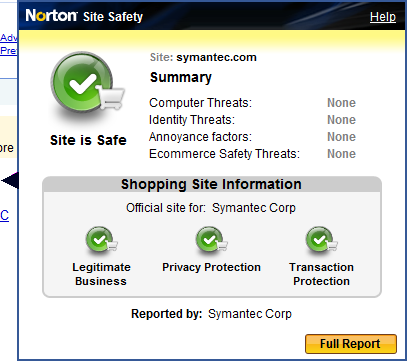This screenshot has width=407, height=361.
Task: Click the Computer Threats label
Action: (200, 103)
